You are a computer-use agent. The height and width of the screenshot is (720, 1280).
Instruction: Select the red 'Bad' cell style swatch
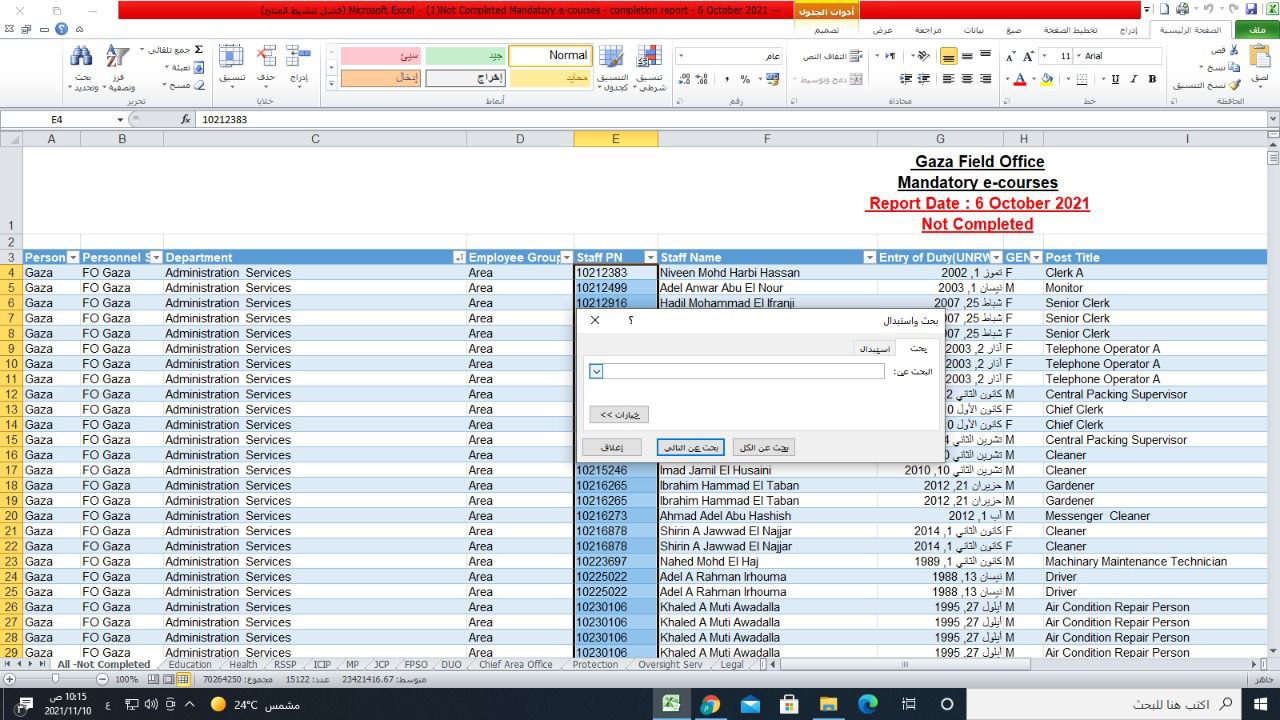point(381,56)
